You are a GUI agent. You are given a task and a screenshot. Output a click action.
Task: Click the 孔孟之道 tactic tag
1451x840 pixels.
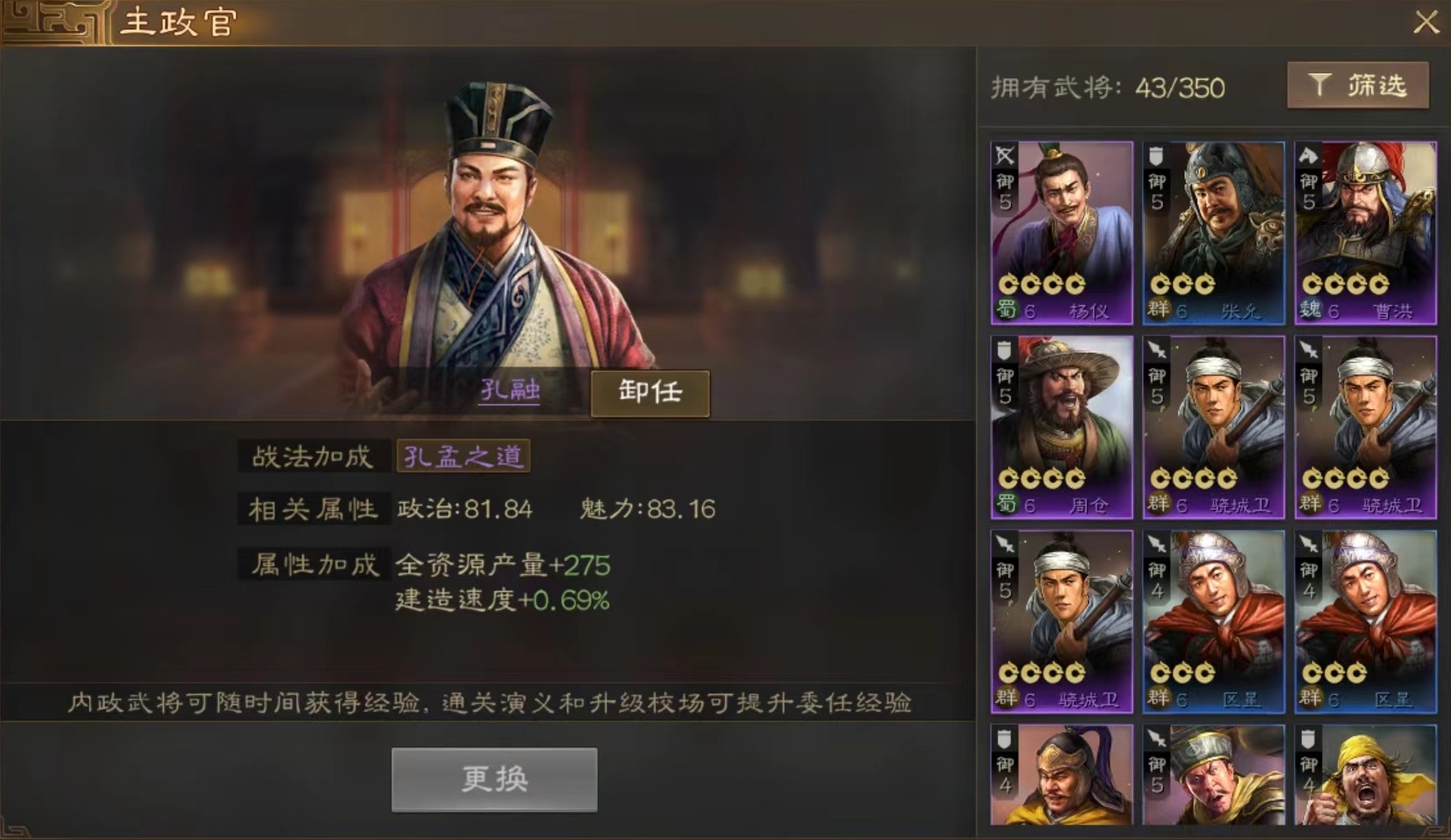(463, 456)
